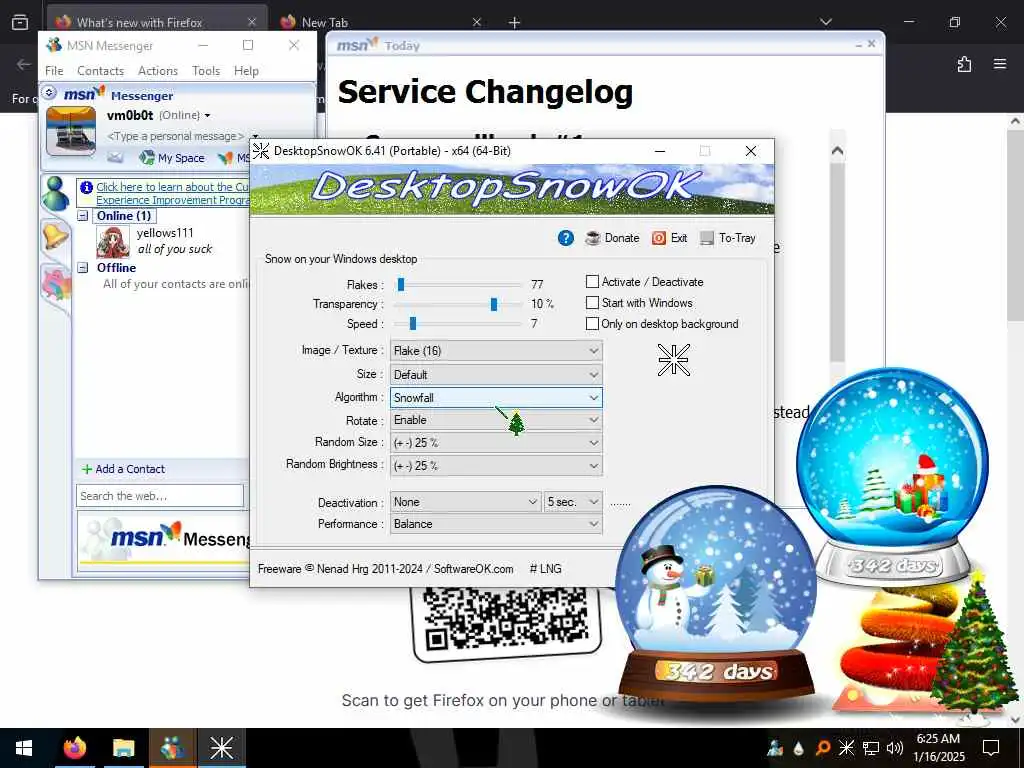Open the Deactivation dropdown showing None
The width and height of the screenshot is (1024, 768).
pyautogui.click(x=466, y=502)
